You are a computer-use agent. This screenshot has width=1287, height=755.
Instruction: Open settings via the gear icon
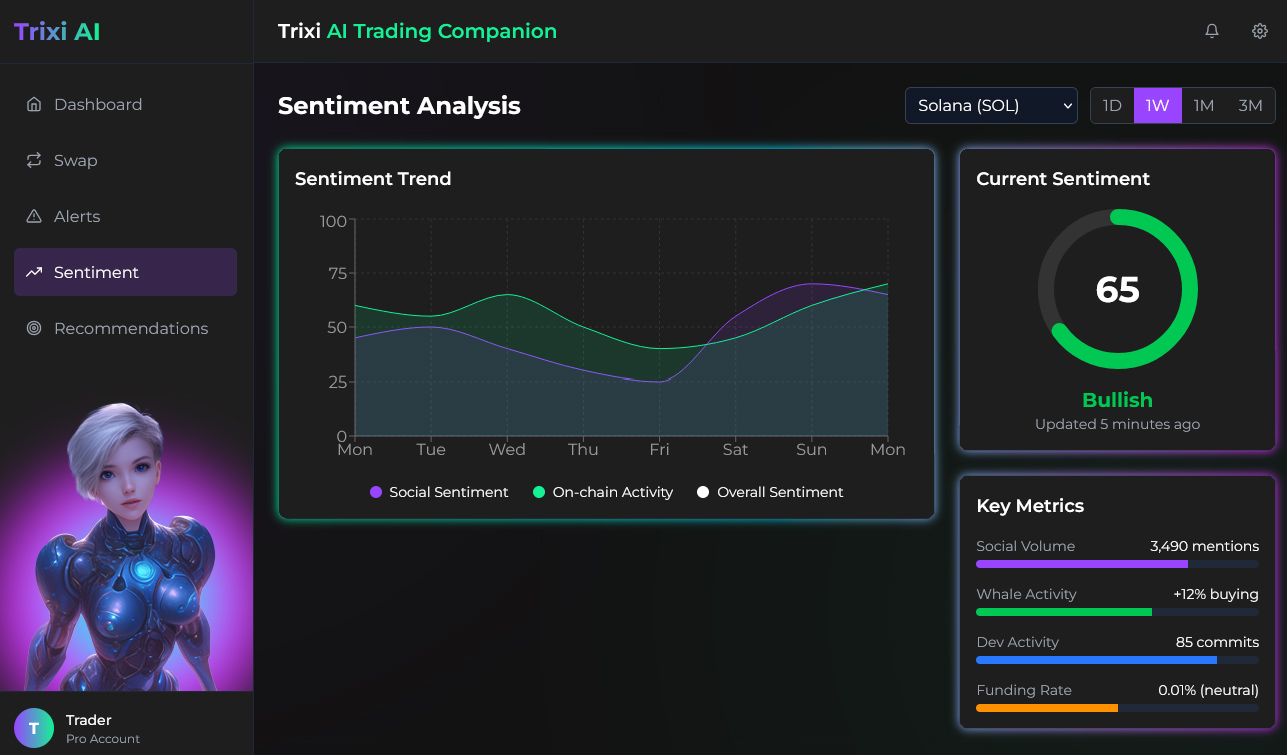point(1259,31)
